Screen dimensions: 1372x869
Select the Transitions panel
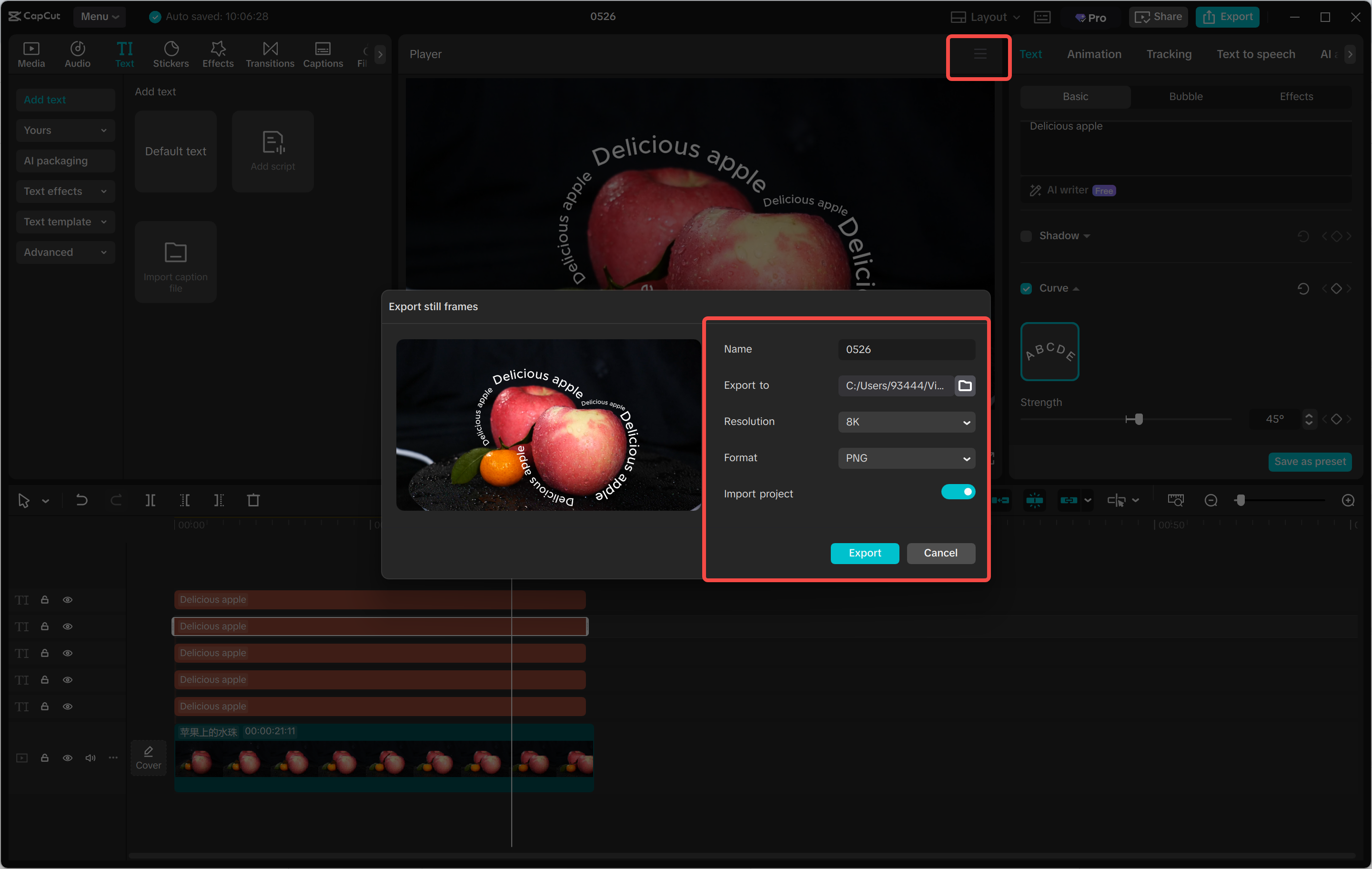270,54
